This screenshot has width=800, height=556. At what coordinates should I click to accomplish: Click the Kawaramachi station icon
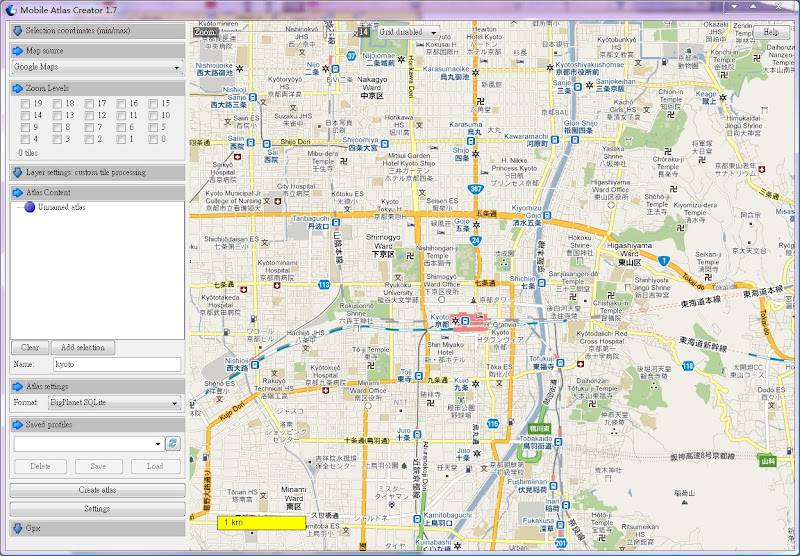point(555,140)
